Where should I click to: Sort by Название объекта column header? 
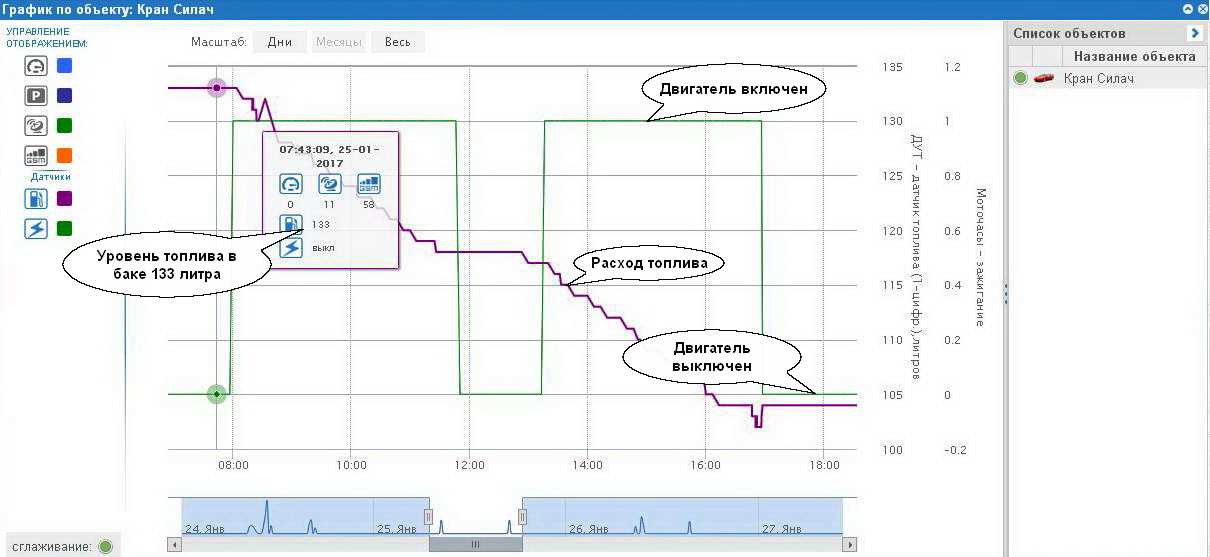click(1134, 56)
